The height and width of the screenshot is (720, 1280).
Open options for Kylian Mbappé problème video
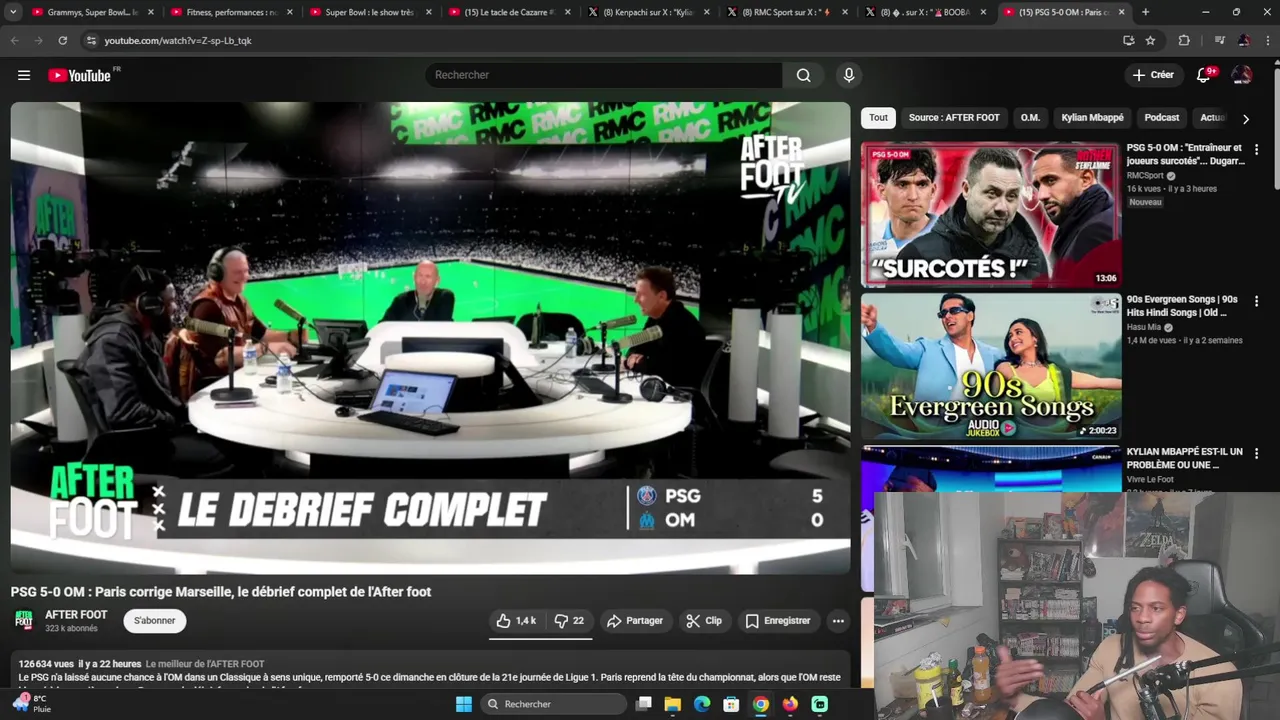(x=1256, y=454)
